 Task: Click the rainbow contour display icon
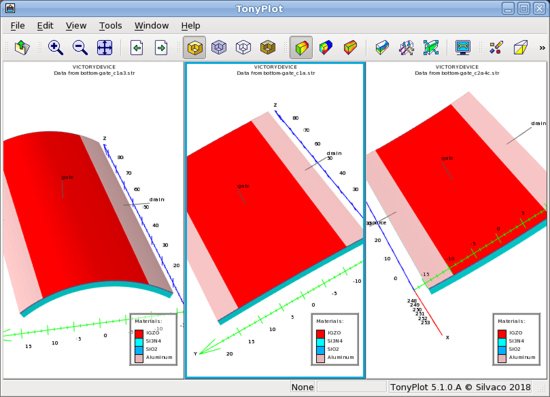tap(326, 47)
